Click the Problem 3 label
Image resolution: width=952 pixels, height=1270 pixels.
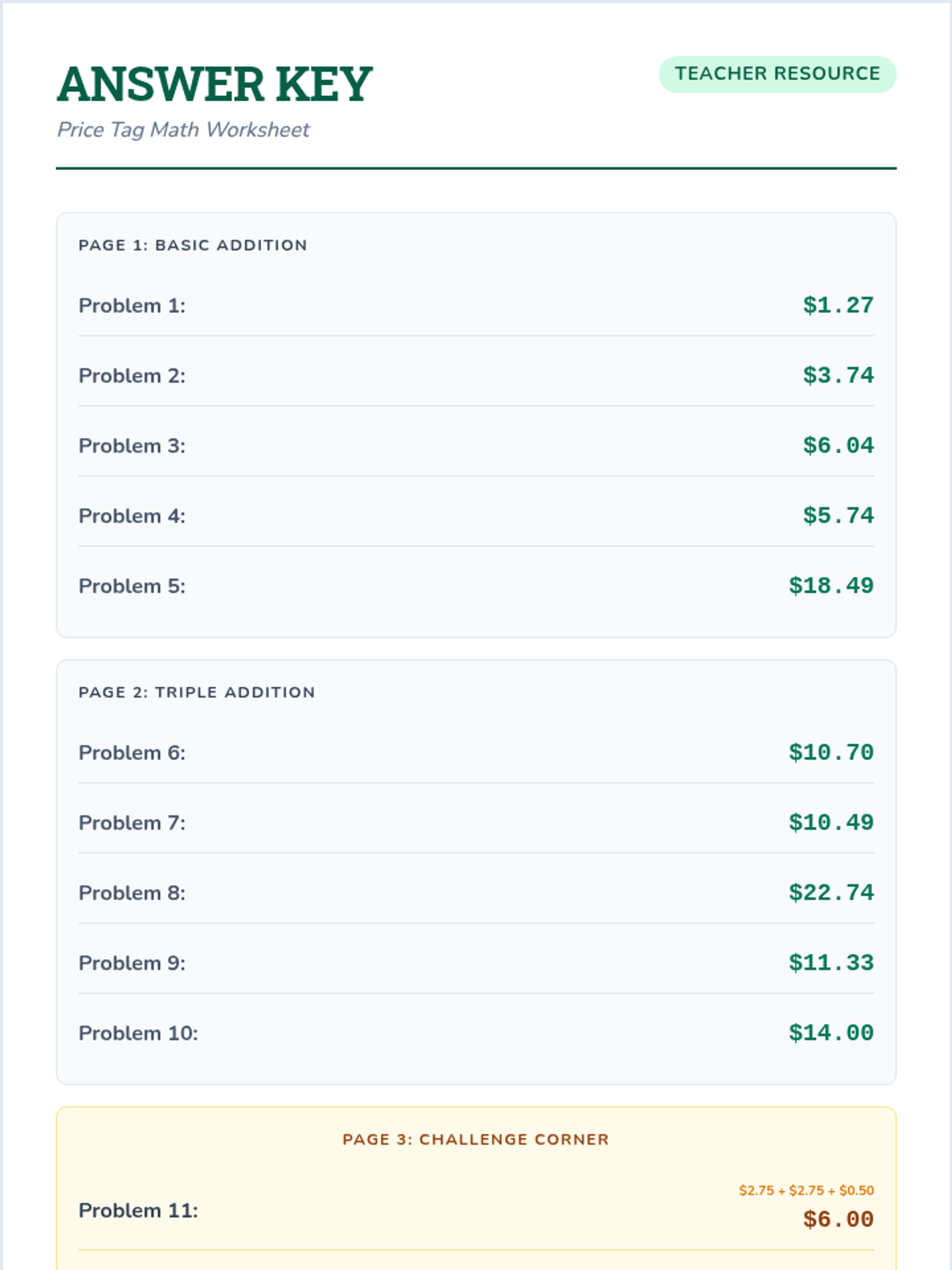click(x=132, y=446)
